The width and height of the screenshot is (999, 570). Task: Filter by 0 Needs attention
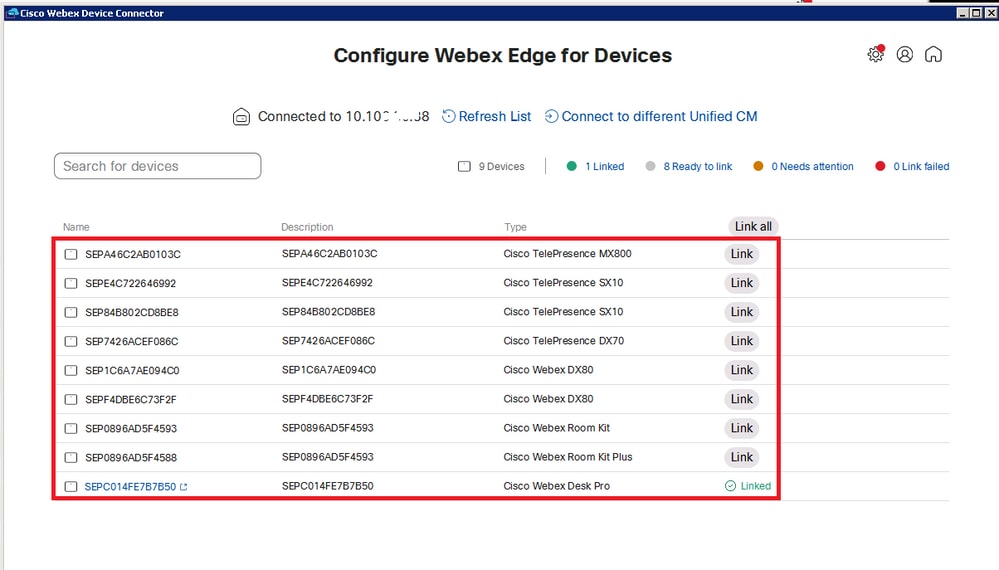812,166
